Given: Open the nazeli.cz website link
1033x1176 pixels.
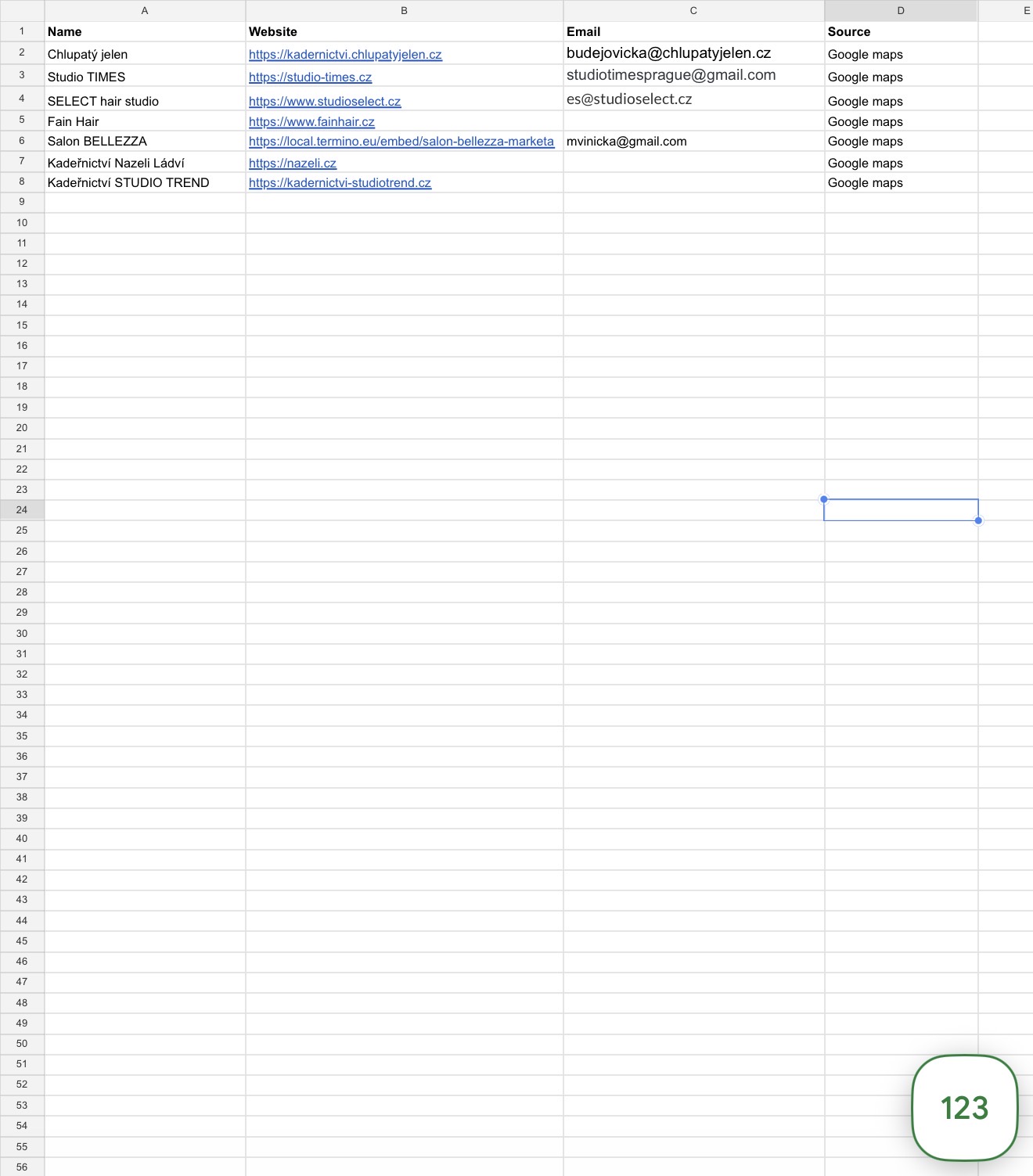Looking at the screenshot, I should 293,164.
